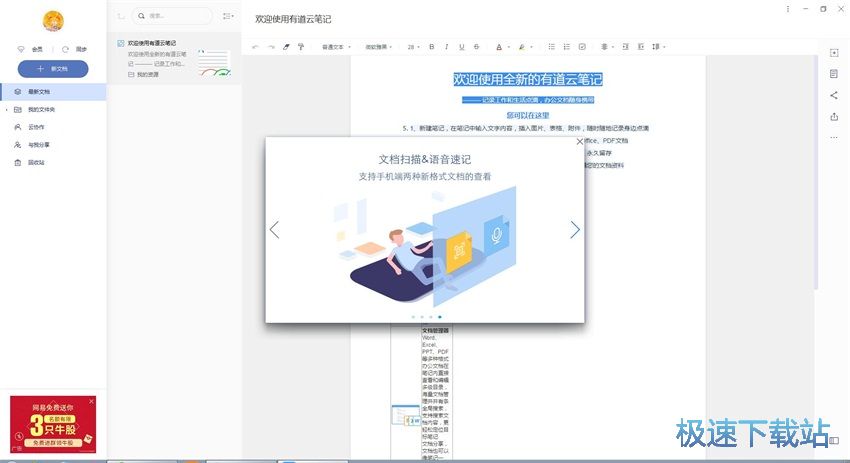
Task: Click the redo icon in editor toolbar
Action: click(x=271, y=47)
